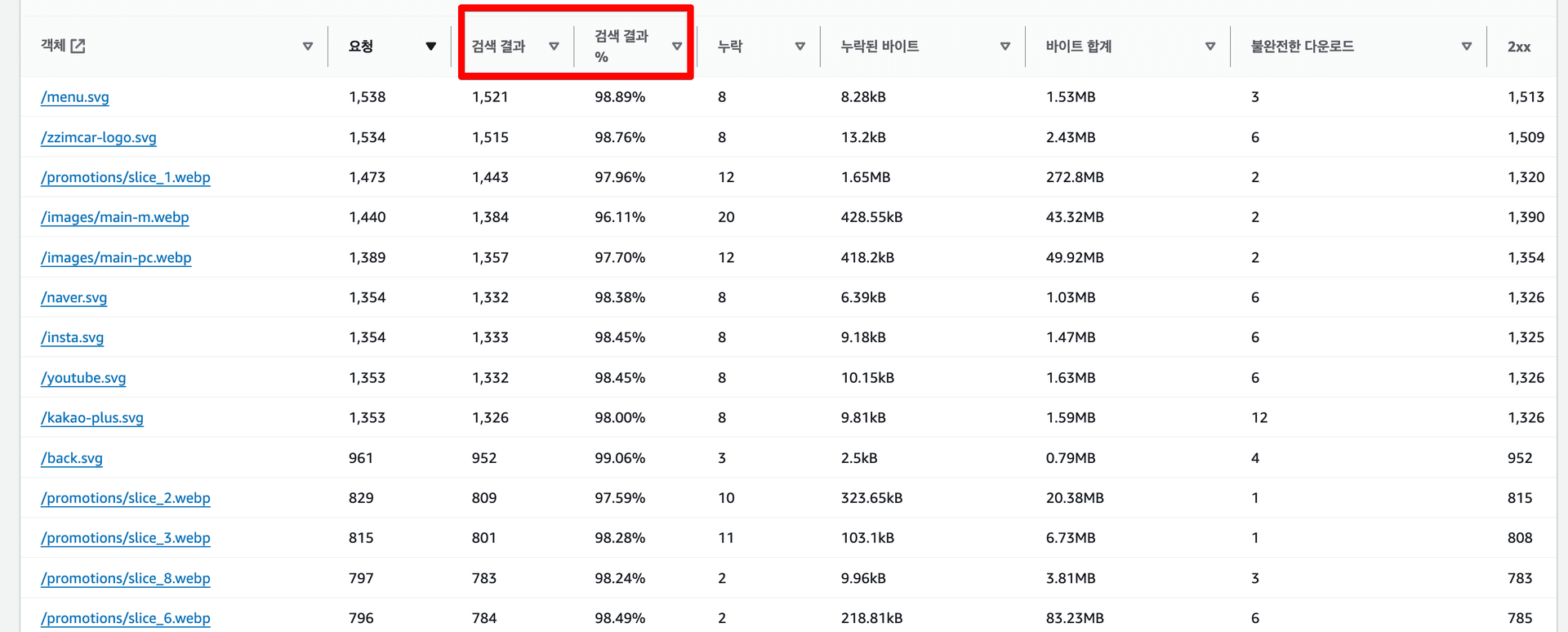Screen dimensions: 1568x632
Task: Open the /naver.svg object link
Action: 74,297
